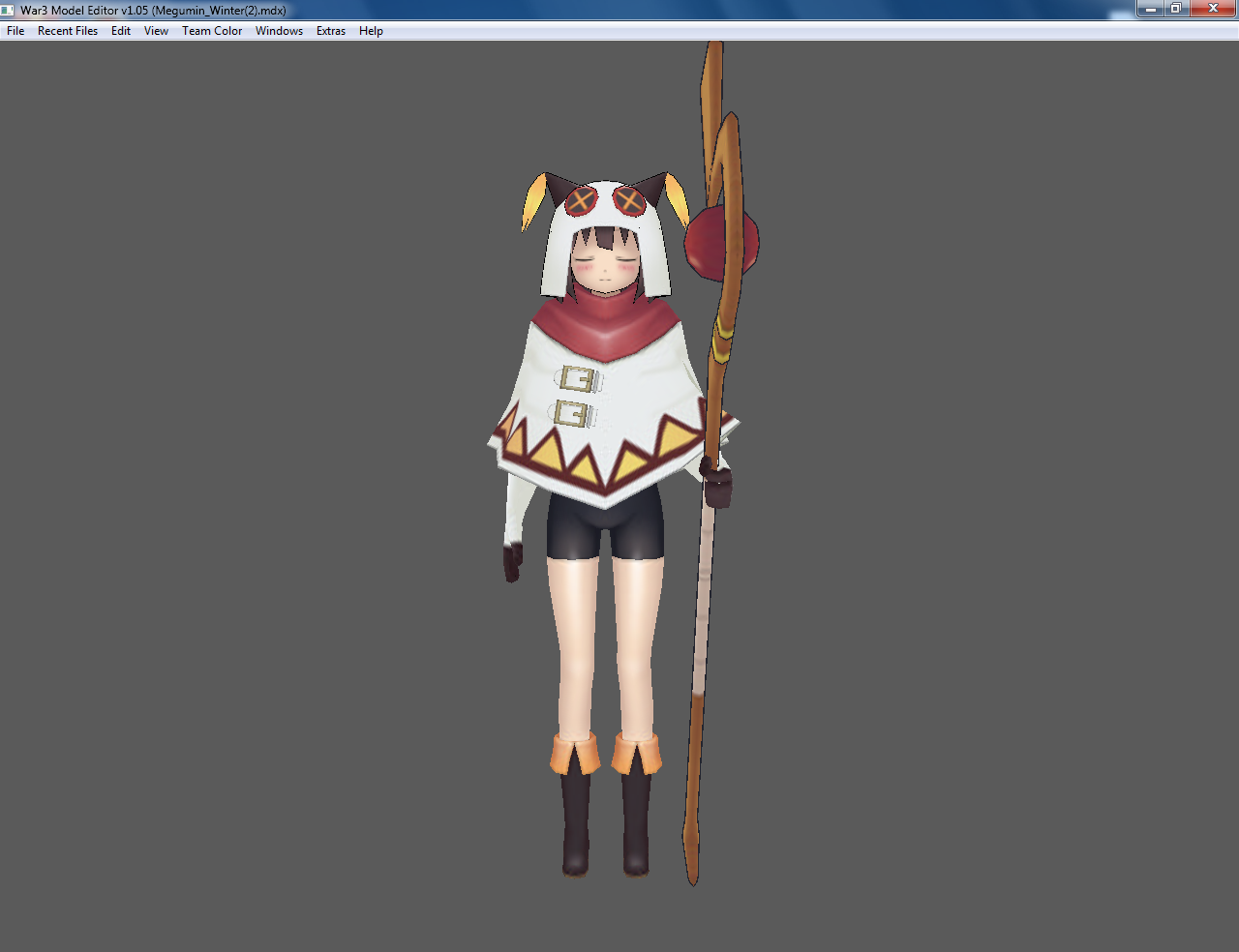The height and width of the screenshot is (952, 1239).
Task: Open the File menu
Action: tap(15, 31)
